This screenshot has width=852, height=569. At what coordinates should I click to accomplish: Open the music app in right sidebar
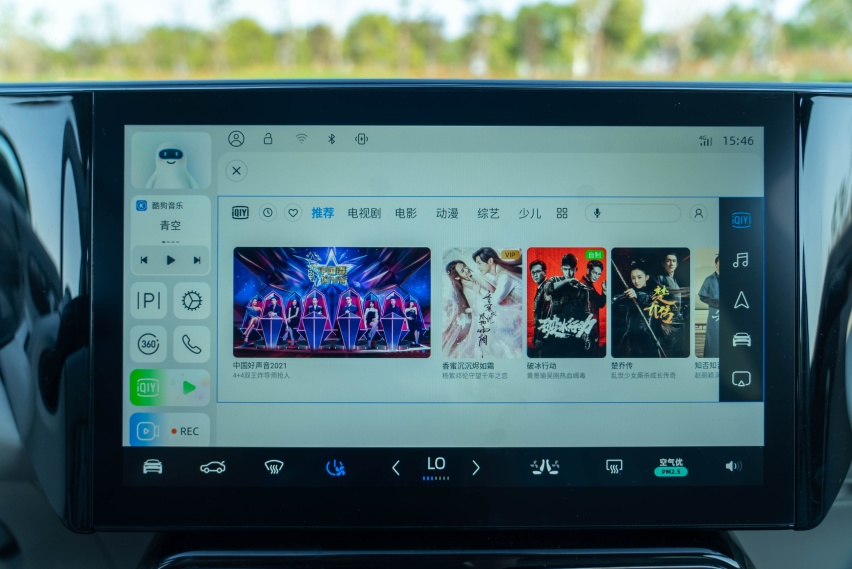(741, 260)
